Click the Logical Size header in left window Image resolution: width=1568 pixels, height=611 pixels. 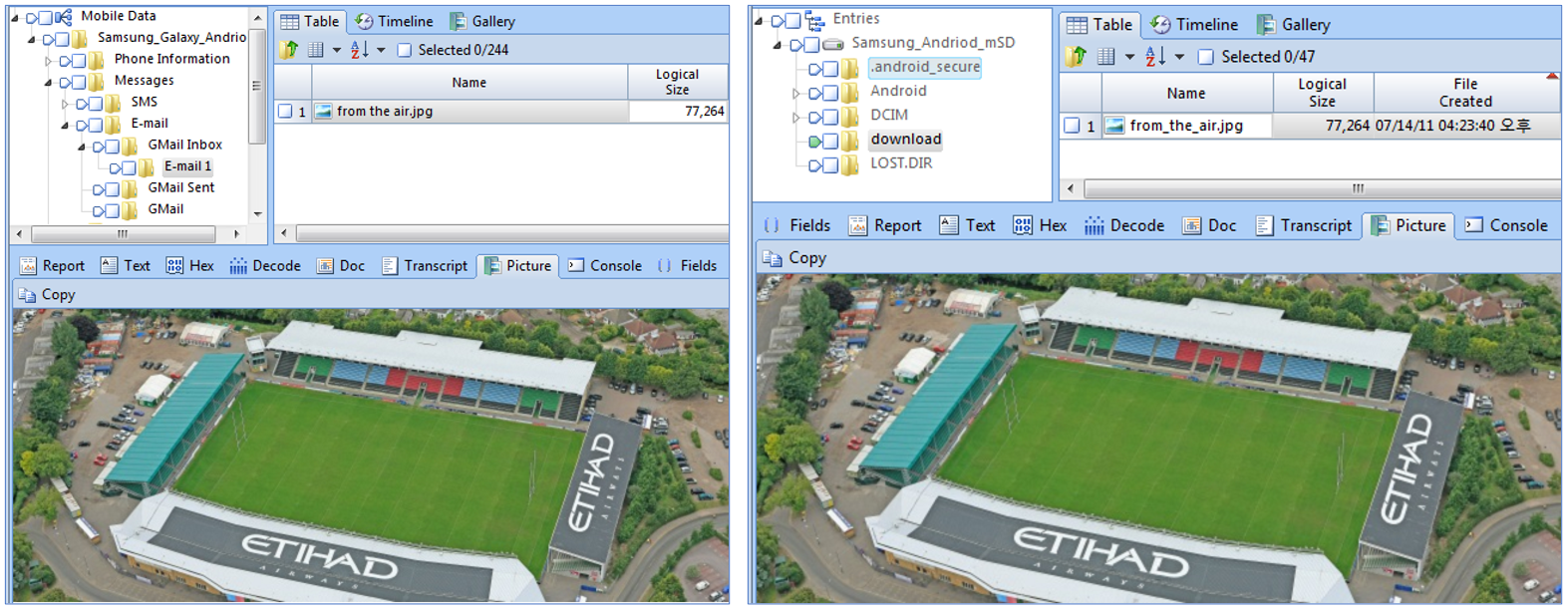tap(677, 82)
